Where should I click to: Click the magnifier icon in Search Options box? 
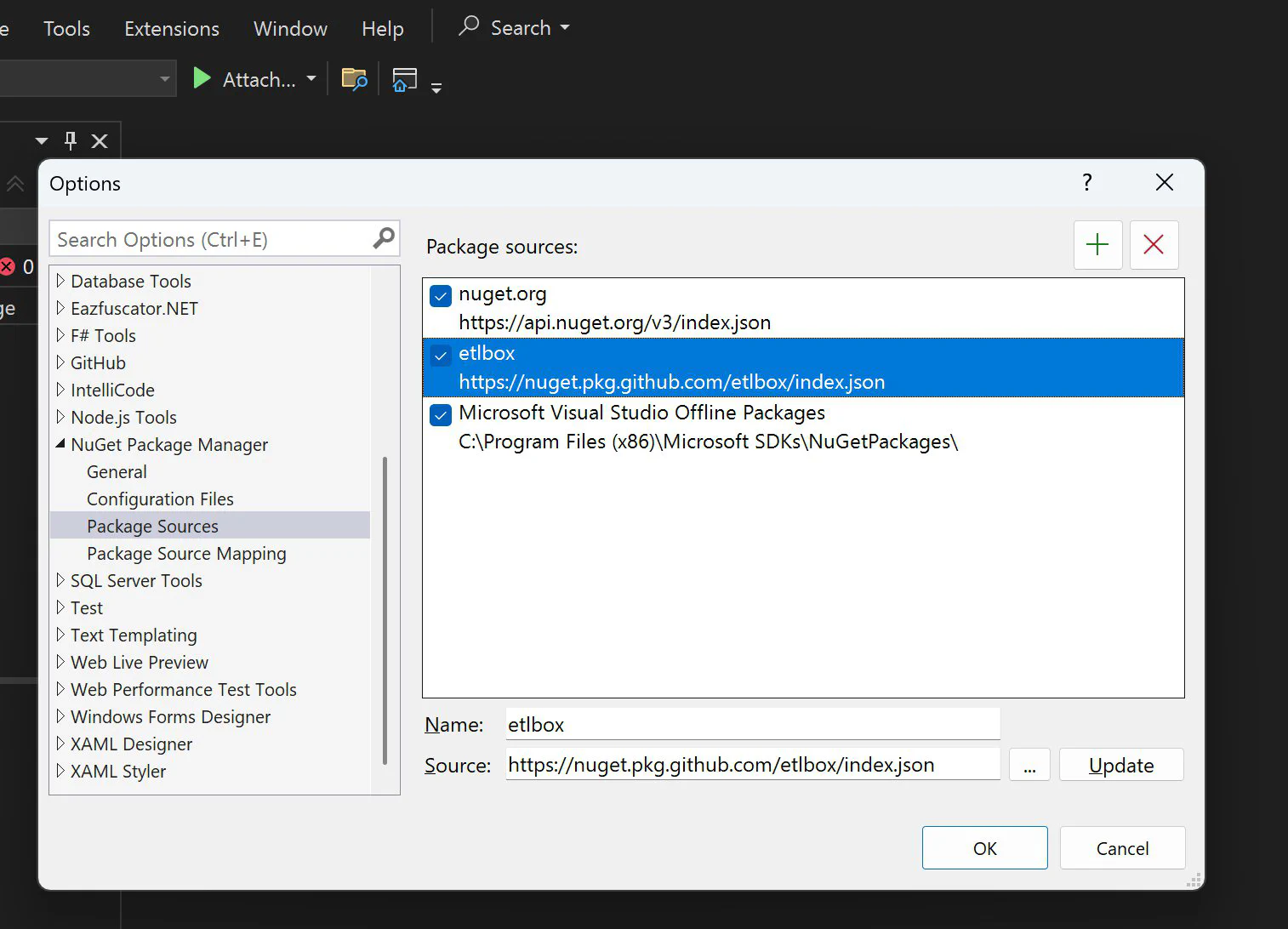(x=383, y=239)
